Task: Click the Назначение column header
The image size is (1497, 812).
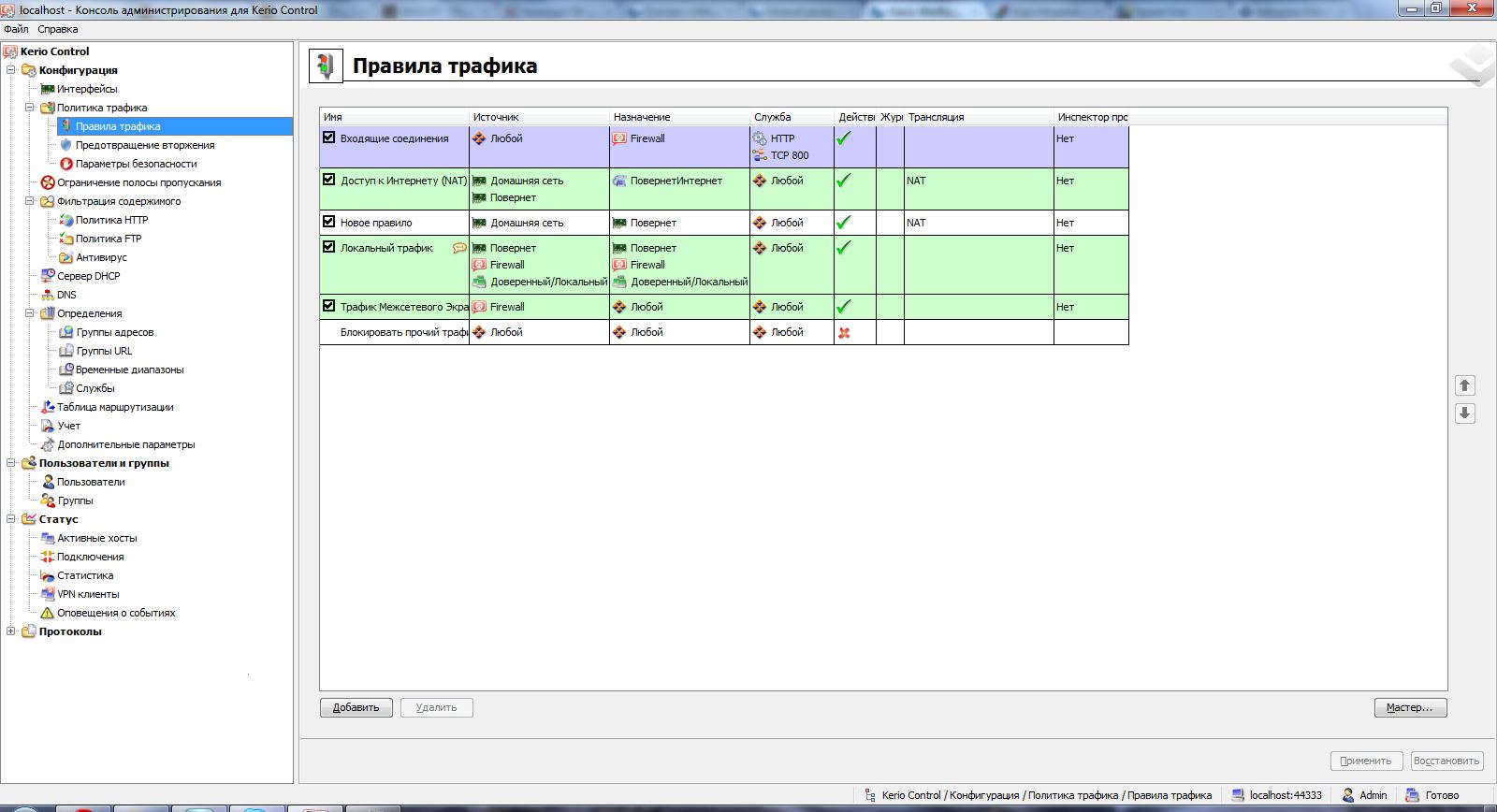Action: point(679,117)
